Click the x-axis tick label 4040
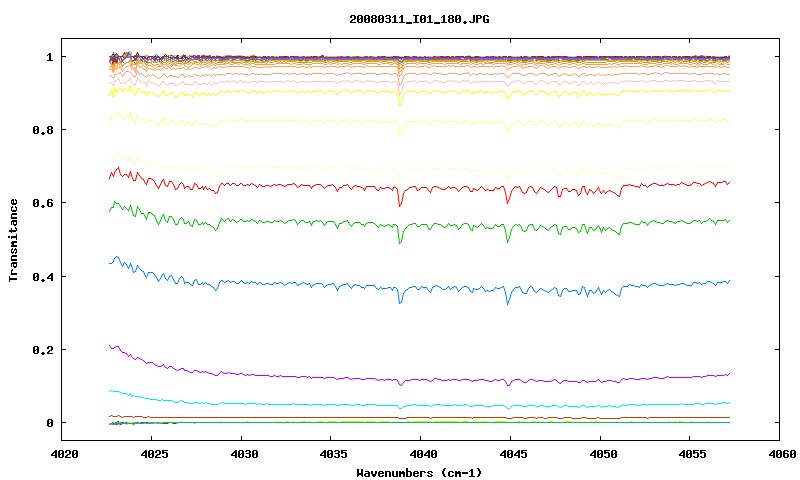The height and width of the screenshot is (480, 800). click(x=423, y=454)
